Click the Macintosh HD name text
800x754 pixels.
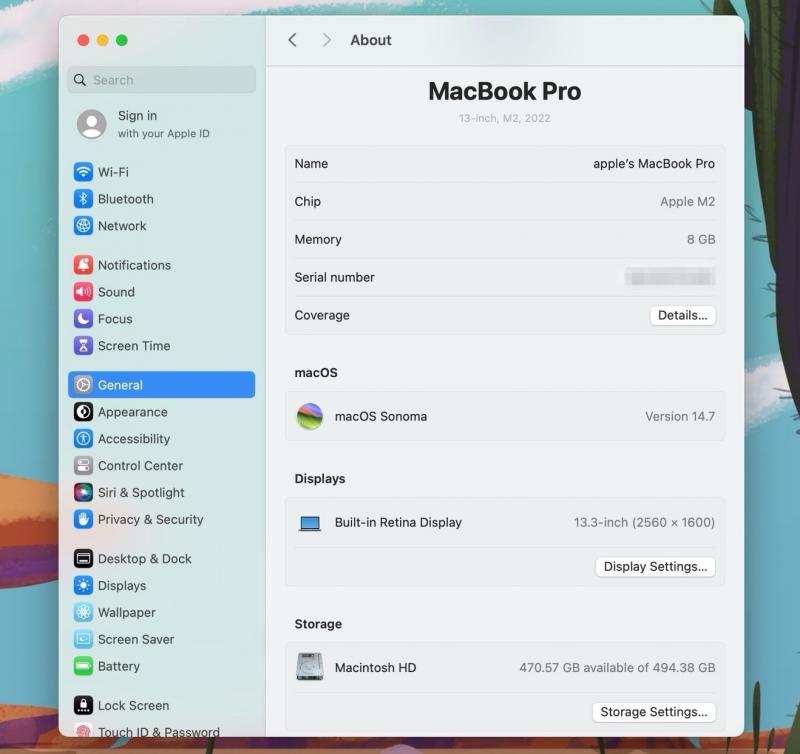pyautogui.click(x=376, y=667)
